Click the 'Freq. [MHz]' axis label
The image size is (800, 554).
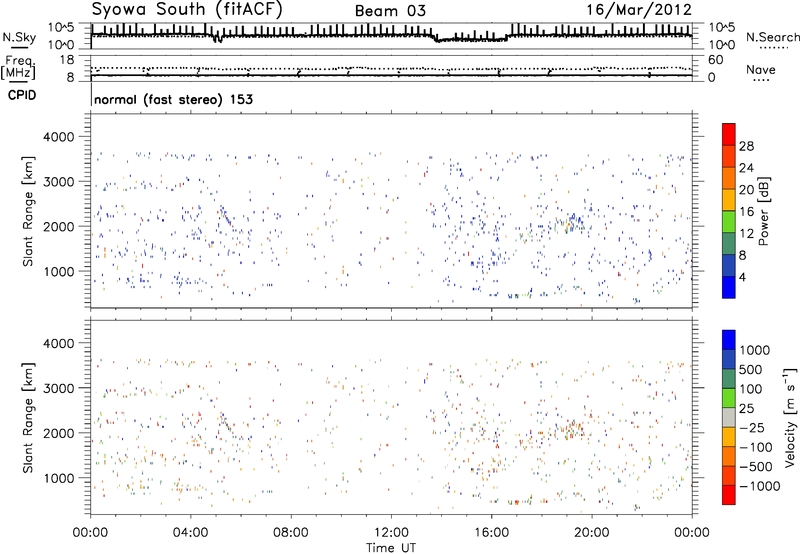click(20, 67)
